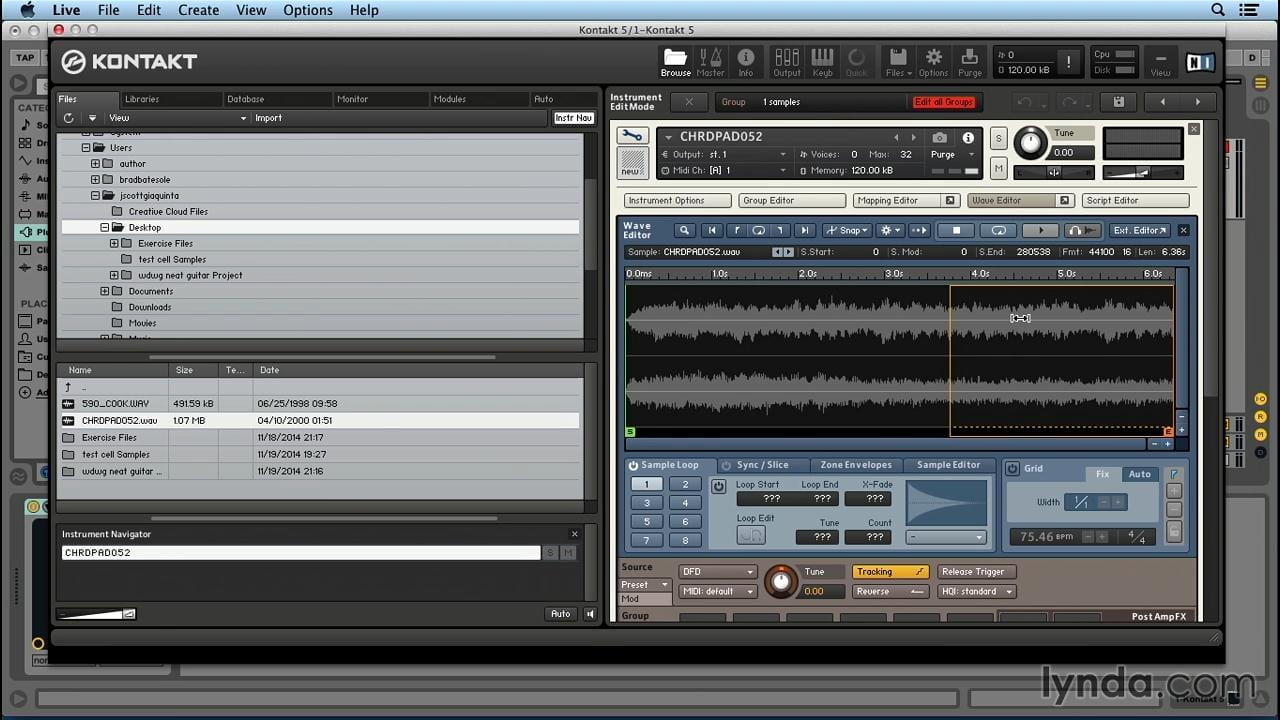Click the Ext. Editor button
Viewport: 1280px width, 720px height.
(1139, 230)
